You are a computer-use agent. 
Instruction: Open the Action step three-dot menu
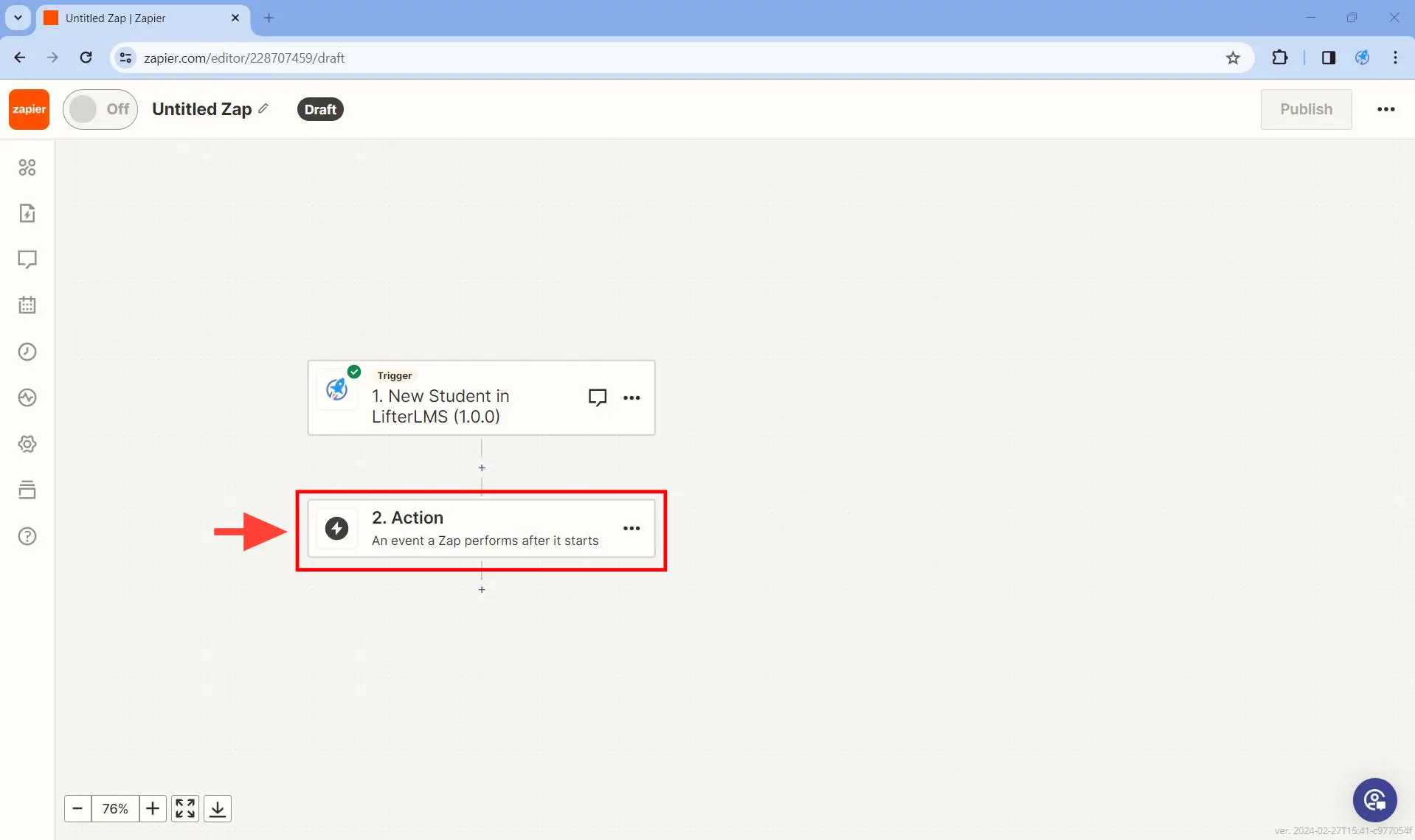(x=632, y=529)
